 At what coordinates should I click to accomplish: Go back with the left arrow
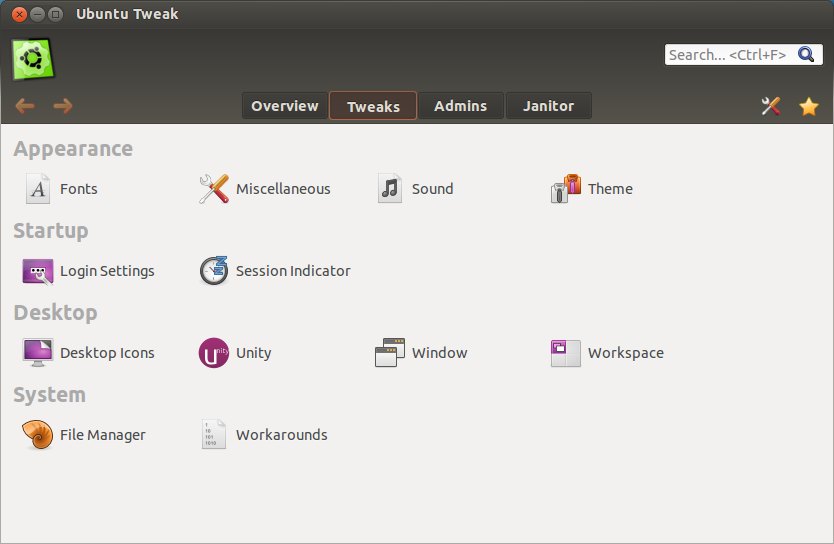click(x=25, y=106)
